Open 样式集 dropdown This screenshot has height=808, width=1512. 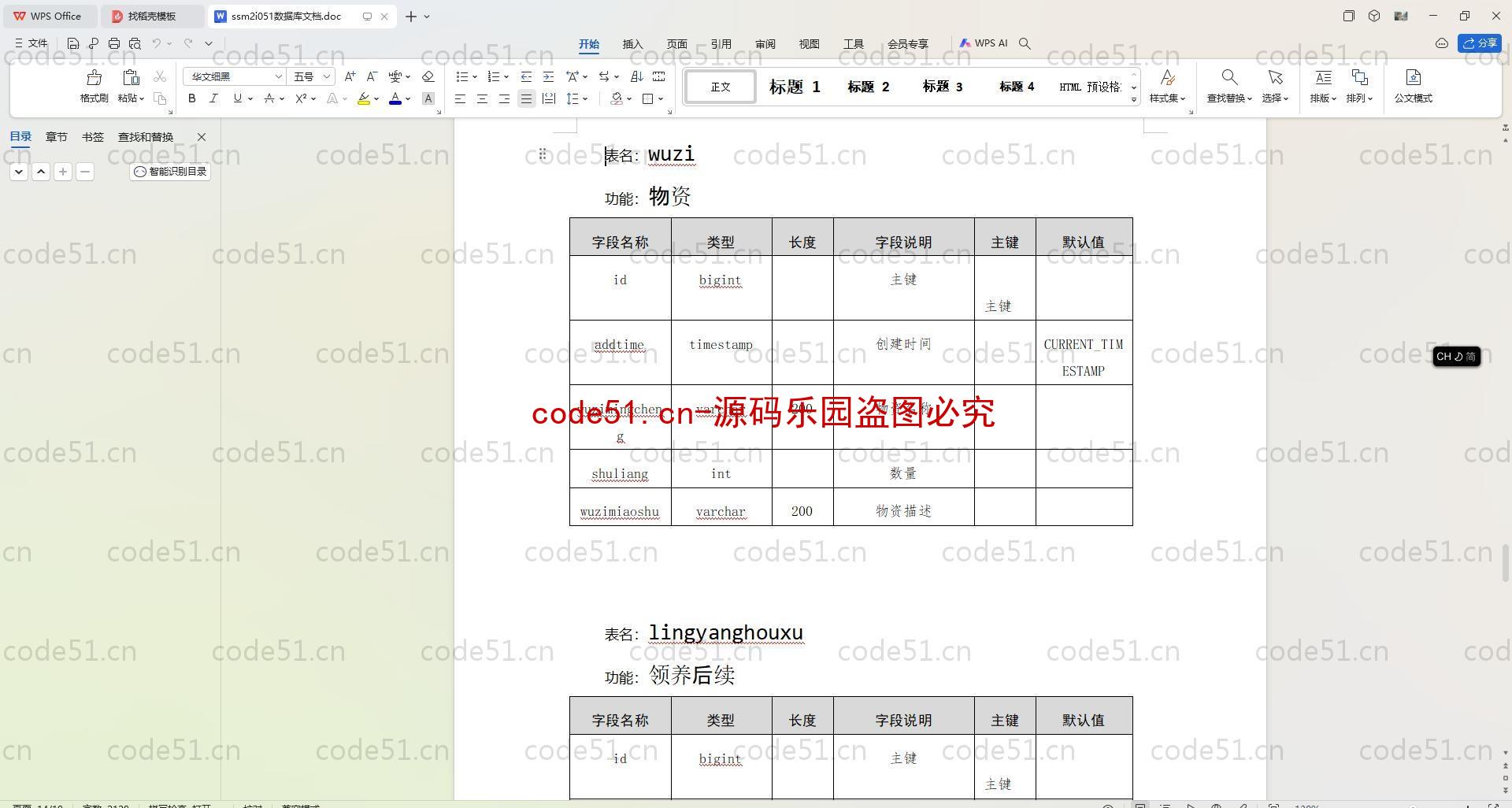1167,98
